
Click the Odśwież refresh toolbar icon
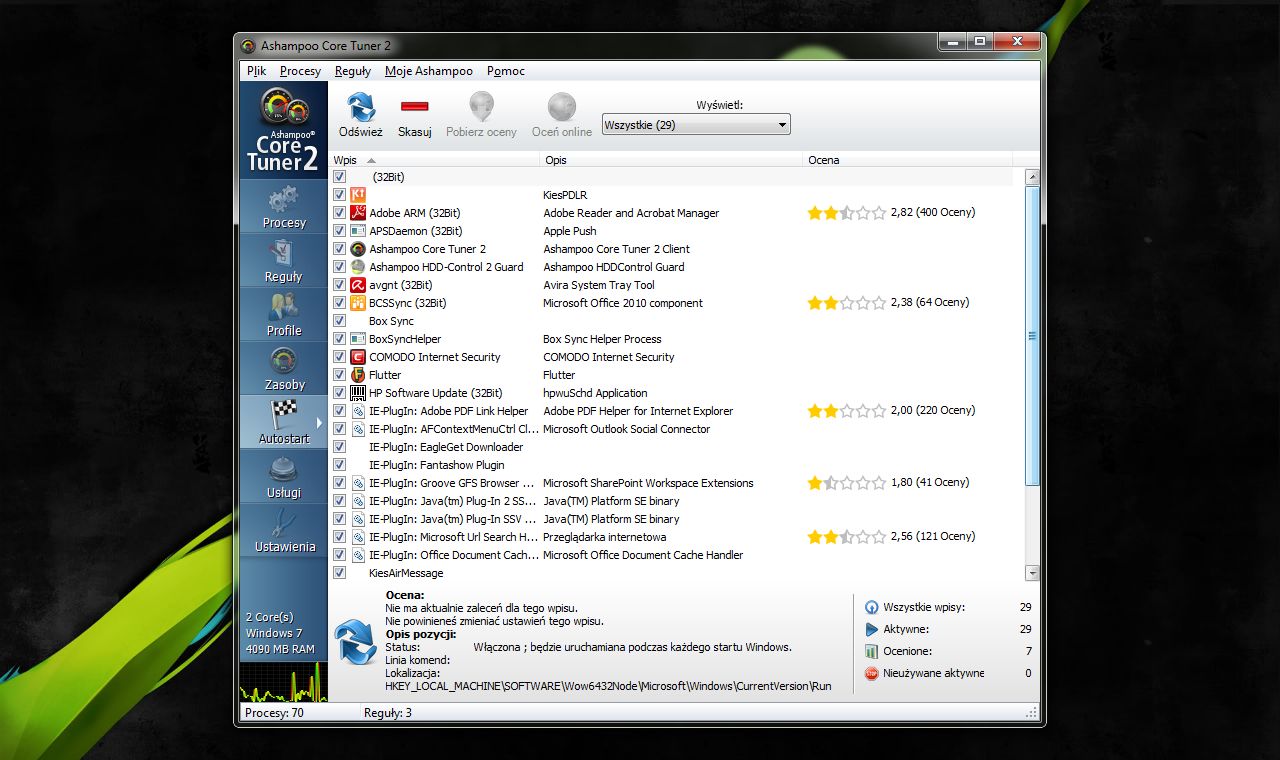(361, 107)
